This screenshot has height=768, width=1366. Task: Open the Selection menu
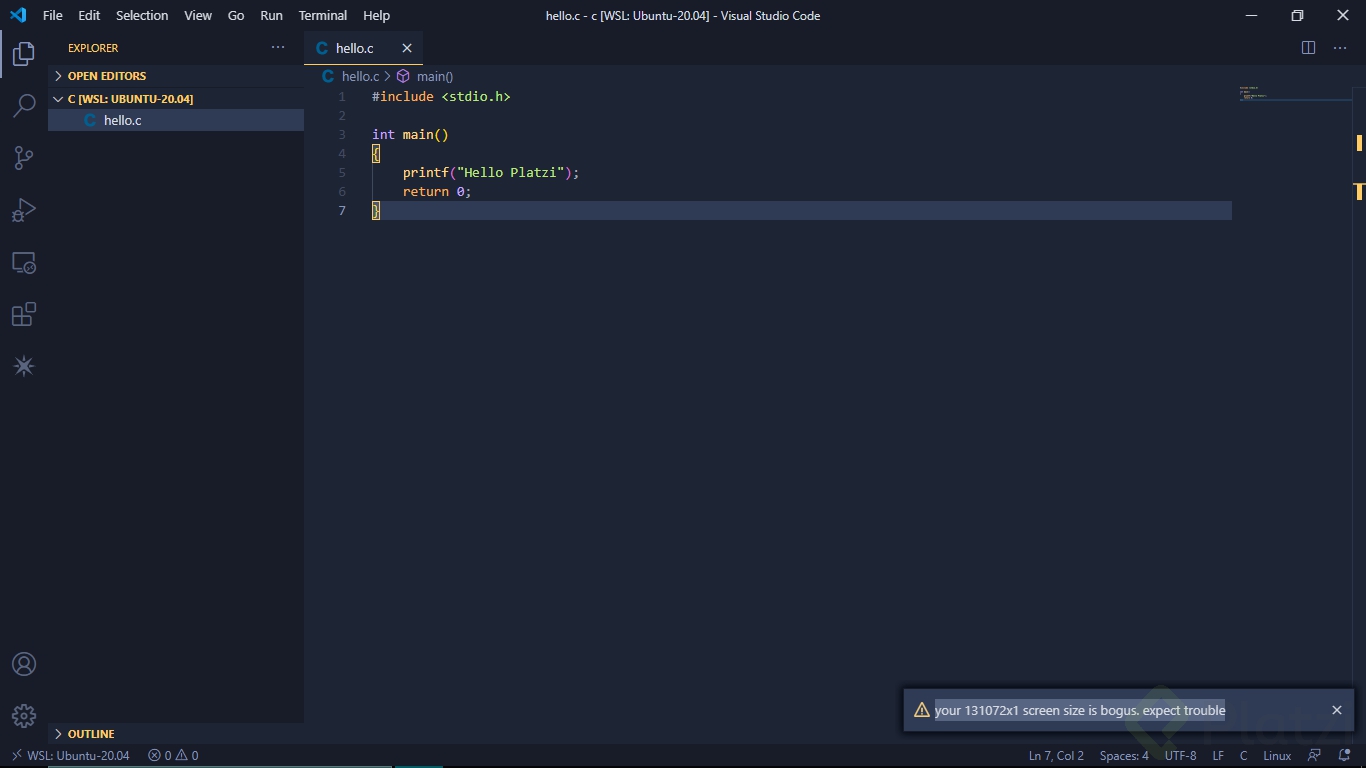click(142, 15)
